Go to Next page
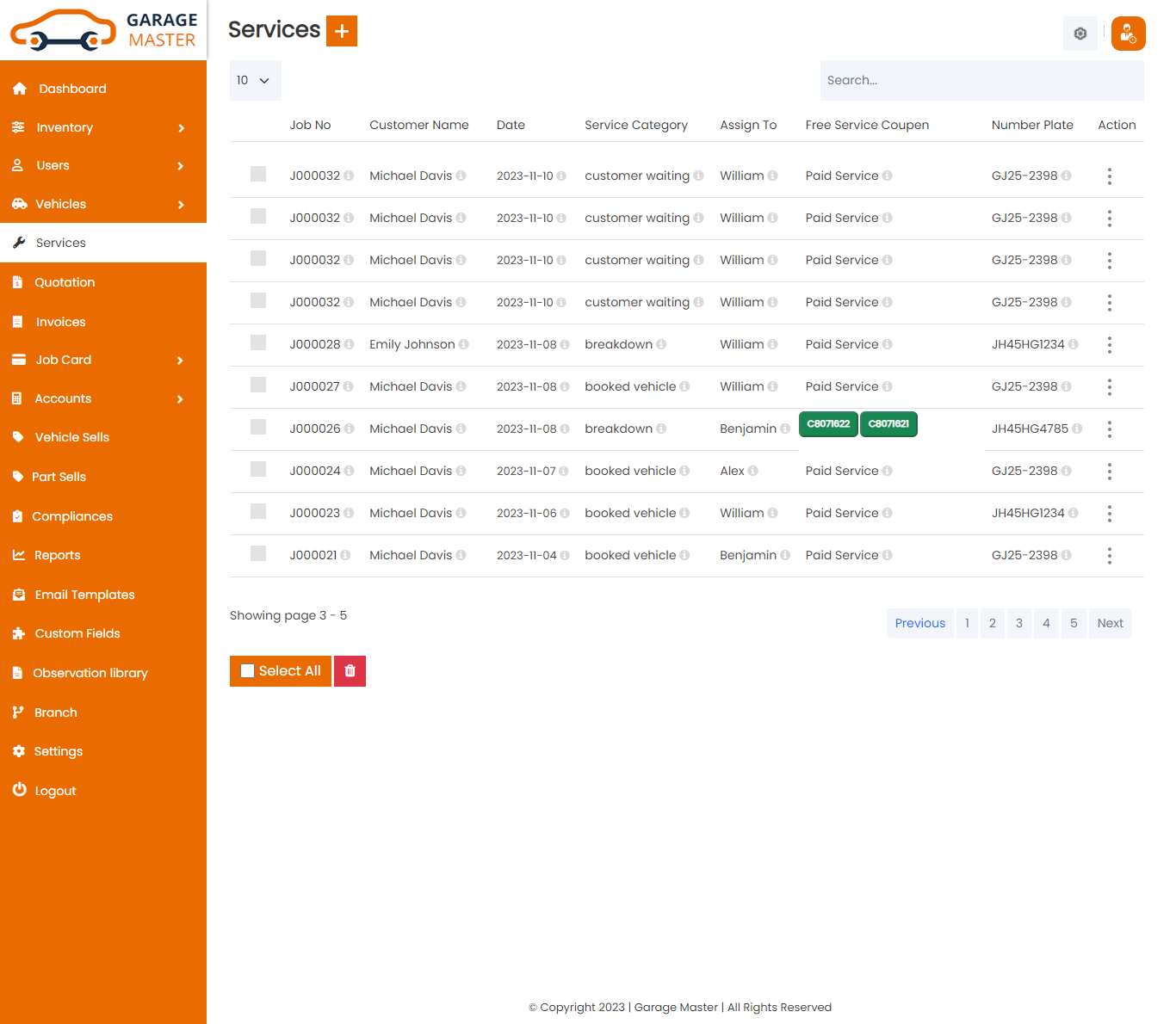 click(x=1110, y=623)
